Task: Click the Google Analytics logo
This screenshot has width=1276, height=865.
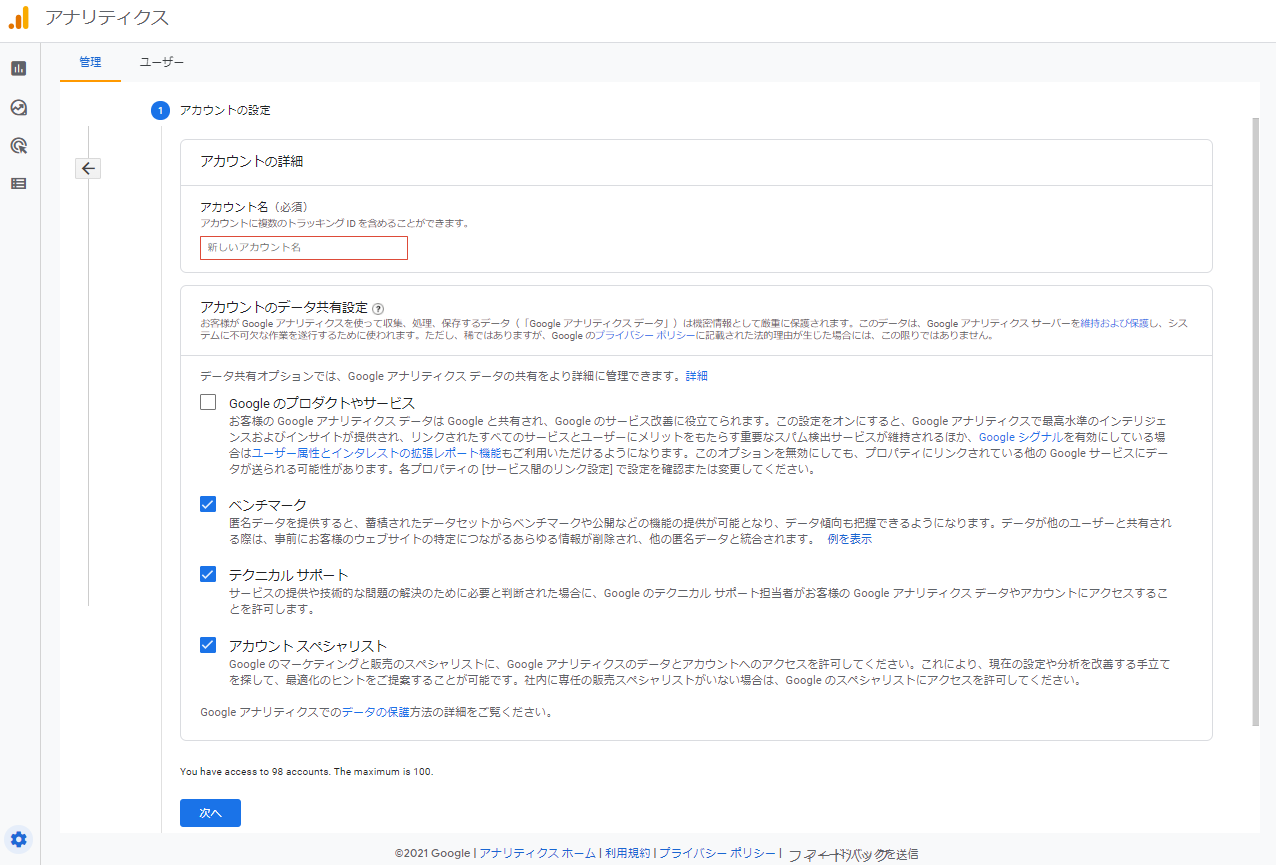Action: (x=19, y=17)
